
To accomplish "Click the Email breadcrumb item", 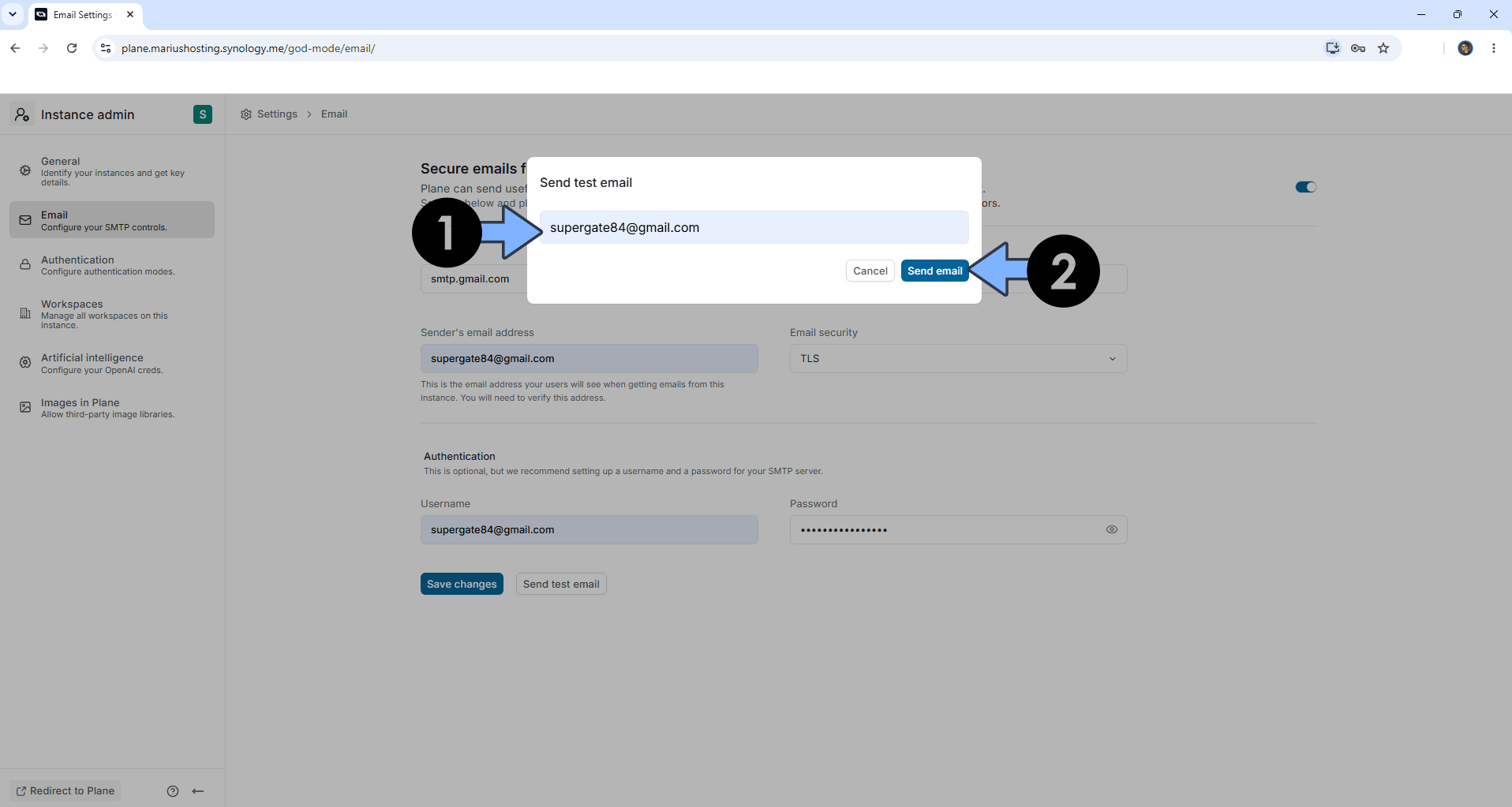I will pyautogui.click(x=334, y=114).
